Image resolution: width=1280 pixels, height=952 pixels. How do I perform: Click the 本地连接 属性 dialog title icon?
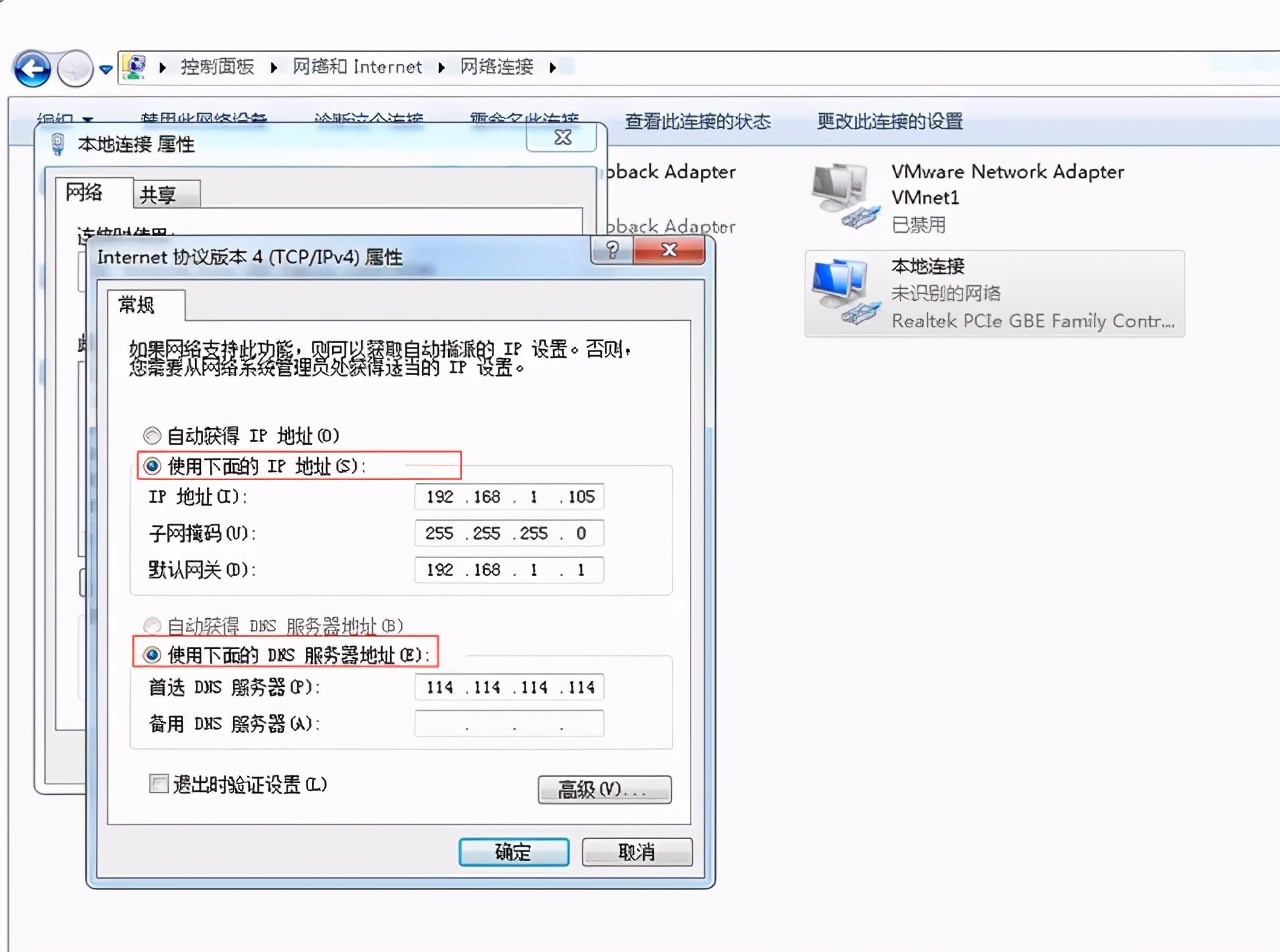click(58, 142)
